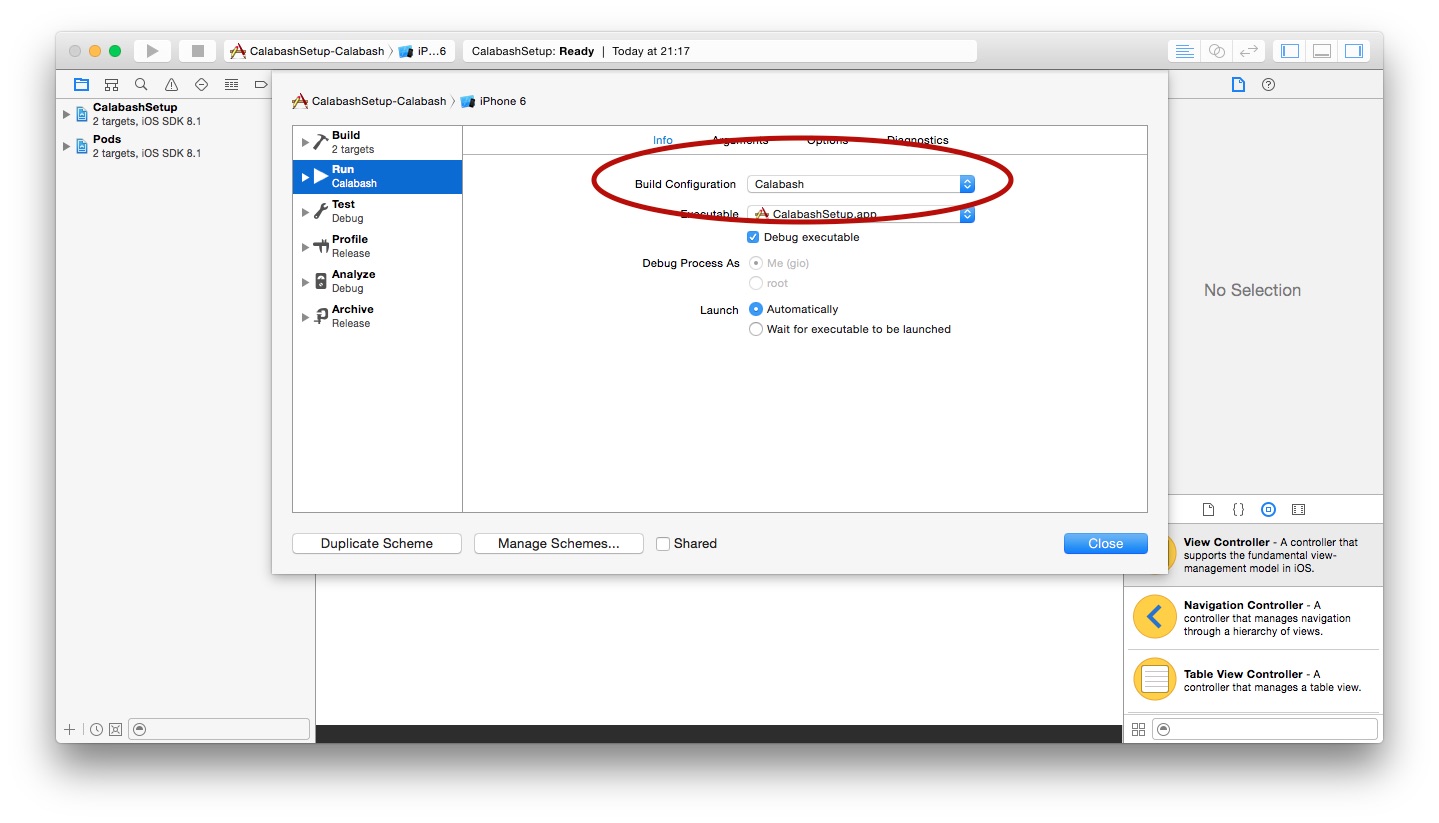Close the scheme editor sheet
1439x823 pixels.
[x=1105, y=544]
